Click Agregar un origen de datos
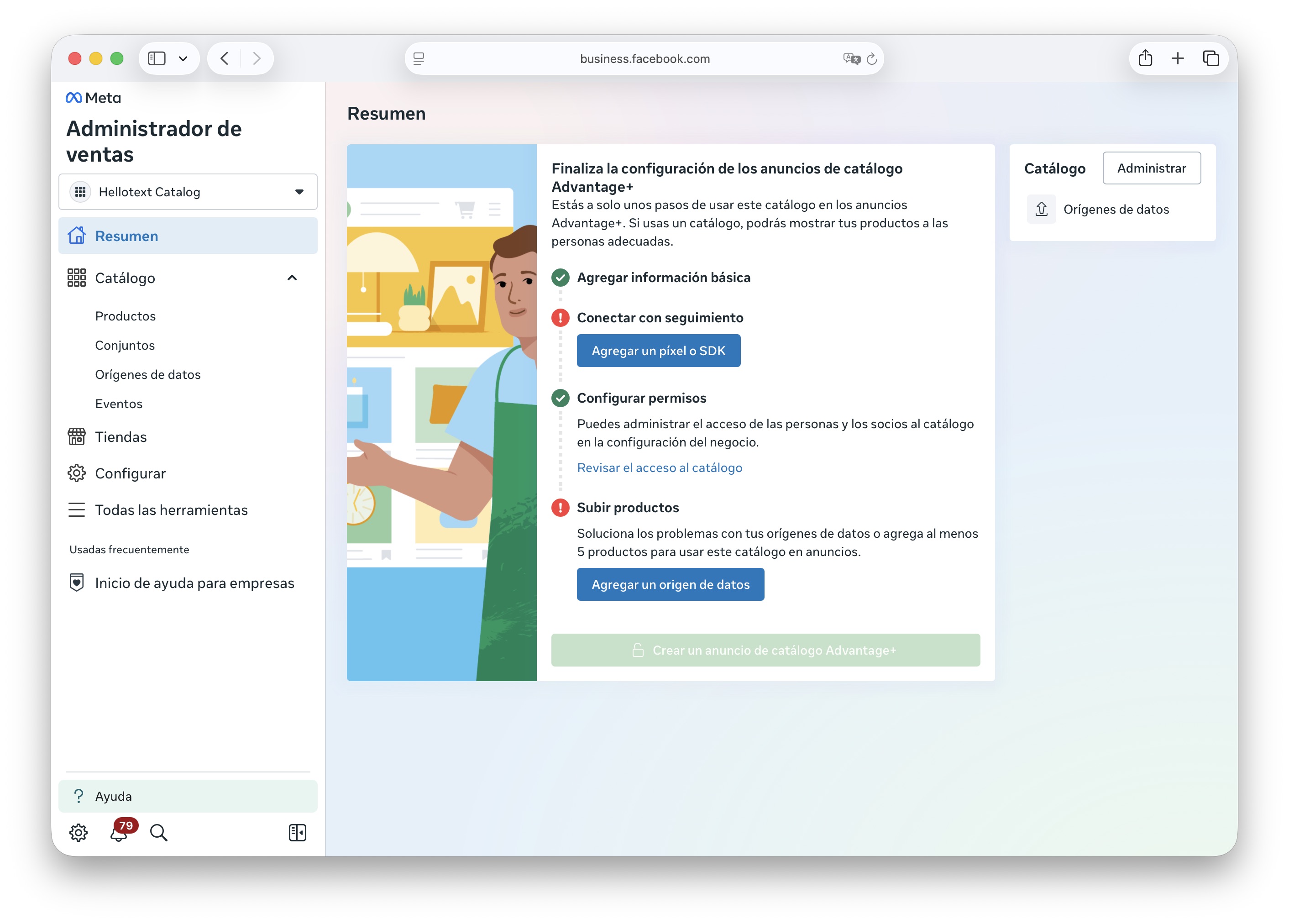Screen dimensions: 1289x924 click(x=670, y=584)
